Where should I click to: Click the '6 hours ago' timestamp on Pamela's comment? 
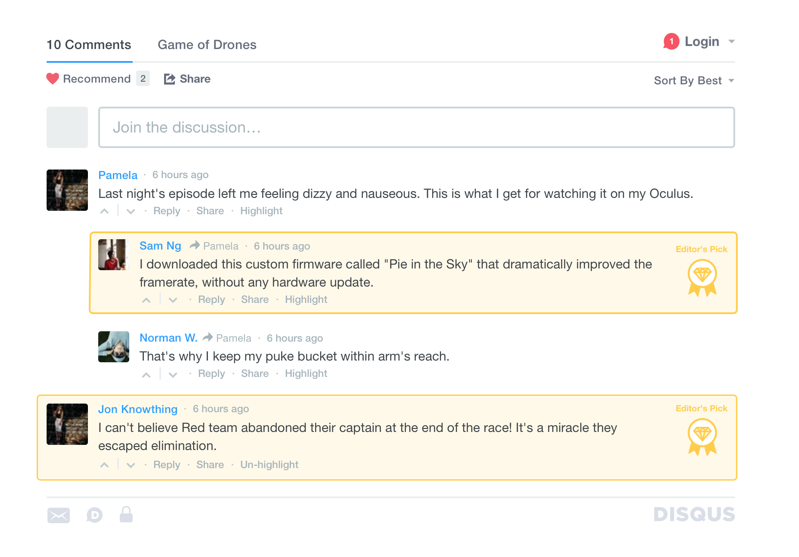tap(180, 175)
